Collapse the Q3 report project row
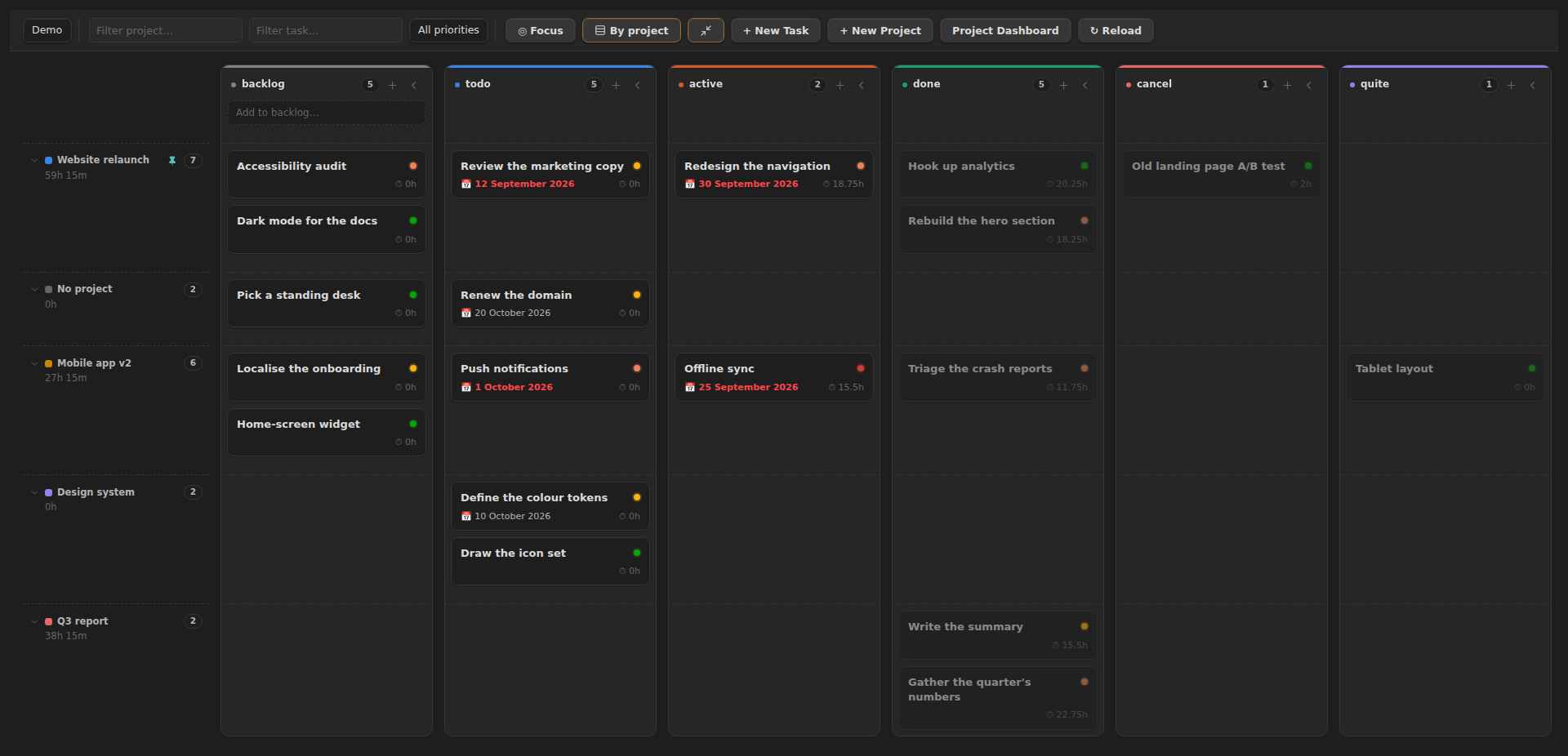Image resolution: width=1568 pixels, height=756 pixels. tap(34, 621)
